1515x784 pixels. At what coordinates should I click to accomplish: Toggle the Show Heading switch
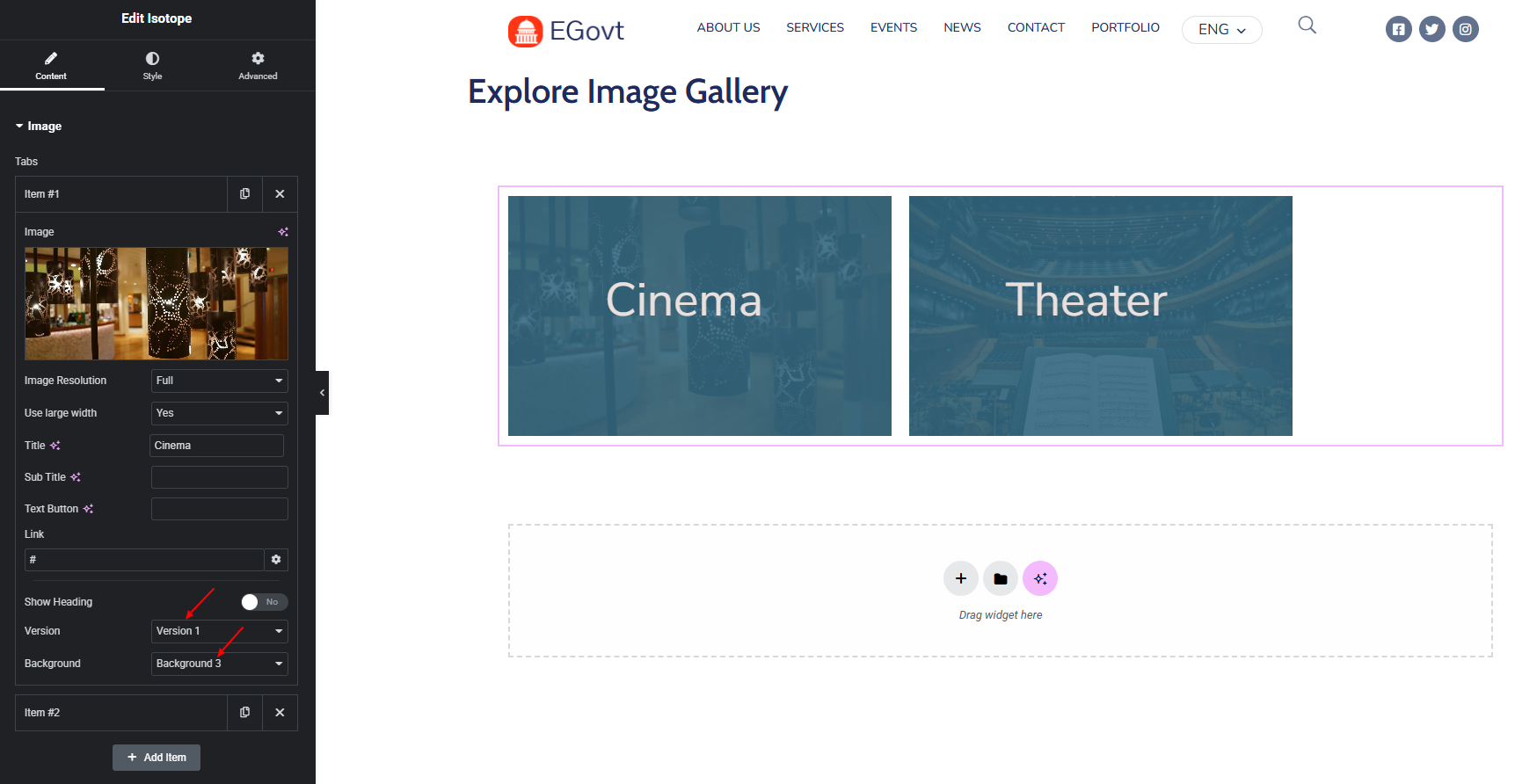[265, 602]
